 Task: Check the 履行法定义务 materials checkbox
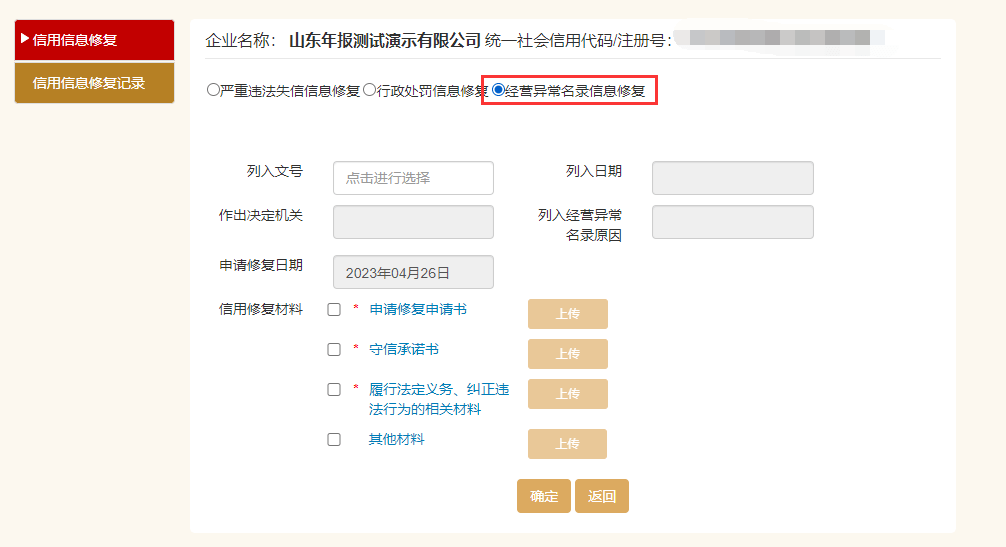pyautogui.click(x=334, y=390)
